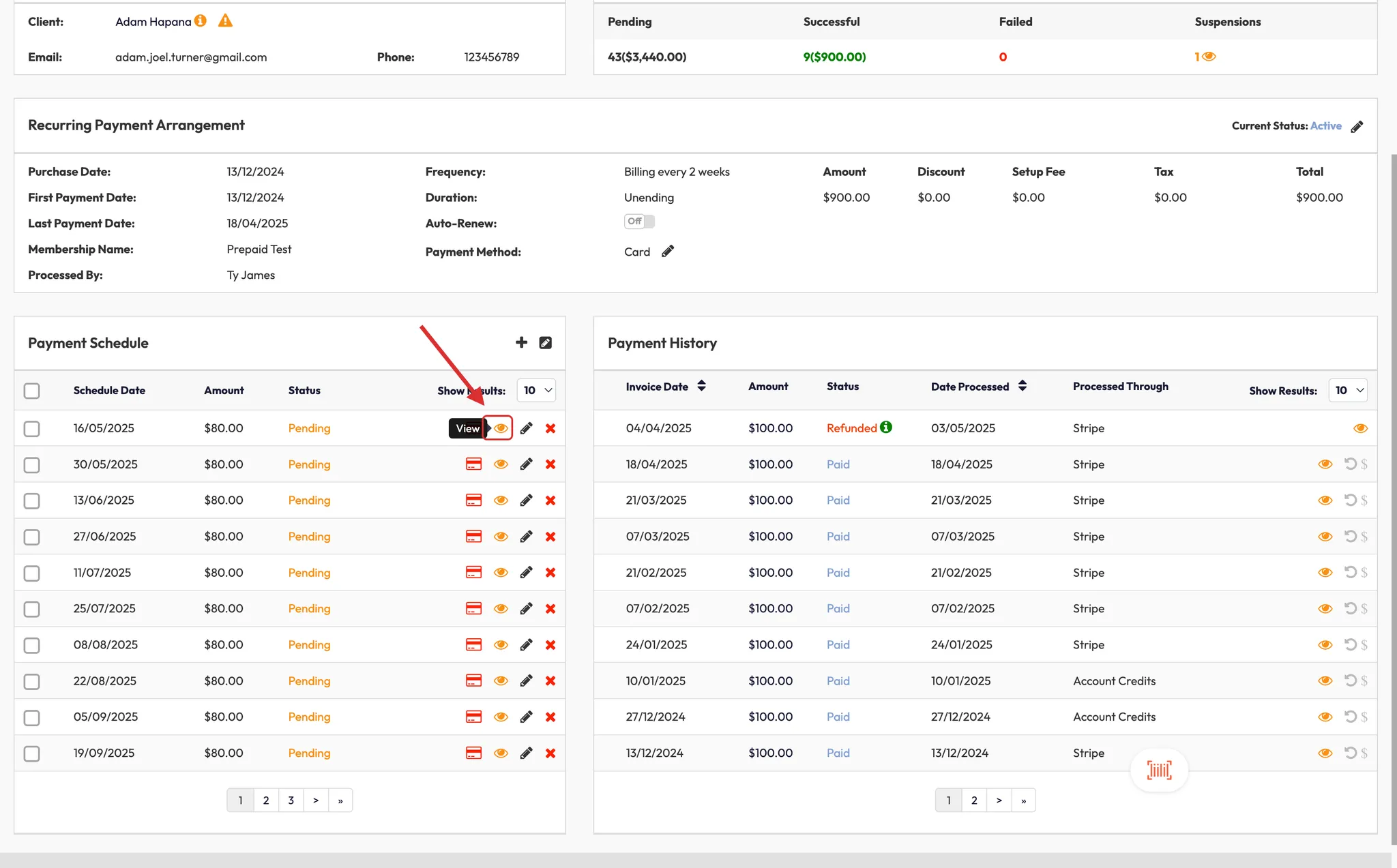Click the refund icon for 18/04/2025 invoice
The height and width of the screenshot is (868, 1397).
click(x=1350, y=464)
